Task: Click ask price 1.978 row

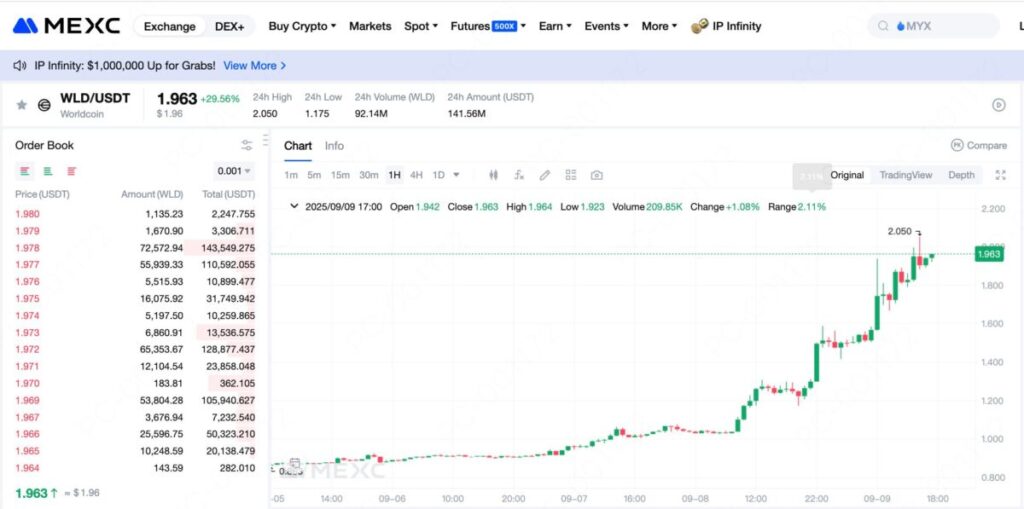Action: tap(135, 248)
